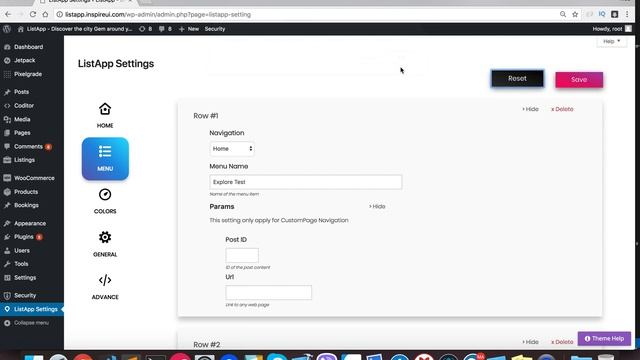
Task: Open Chrome three-dot menu
Action: [627, 14]
